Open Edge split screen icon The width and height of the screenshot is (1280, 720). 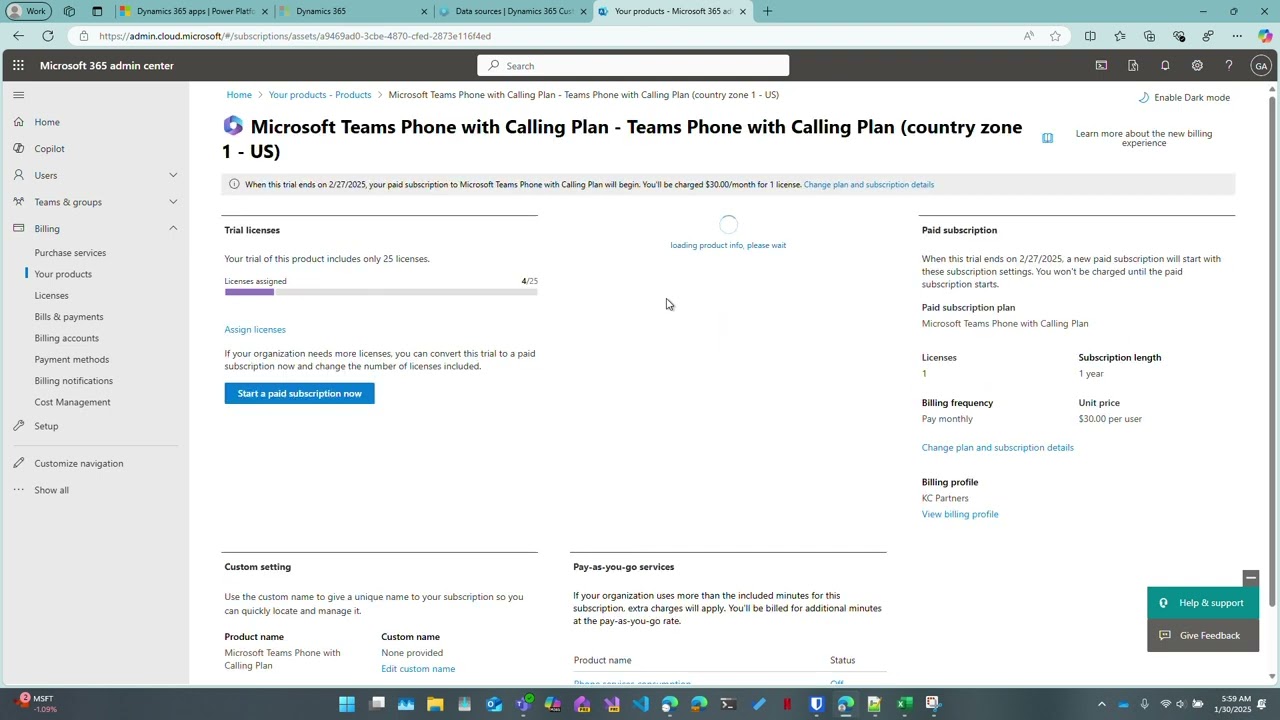(1090, 36)
